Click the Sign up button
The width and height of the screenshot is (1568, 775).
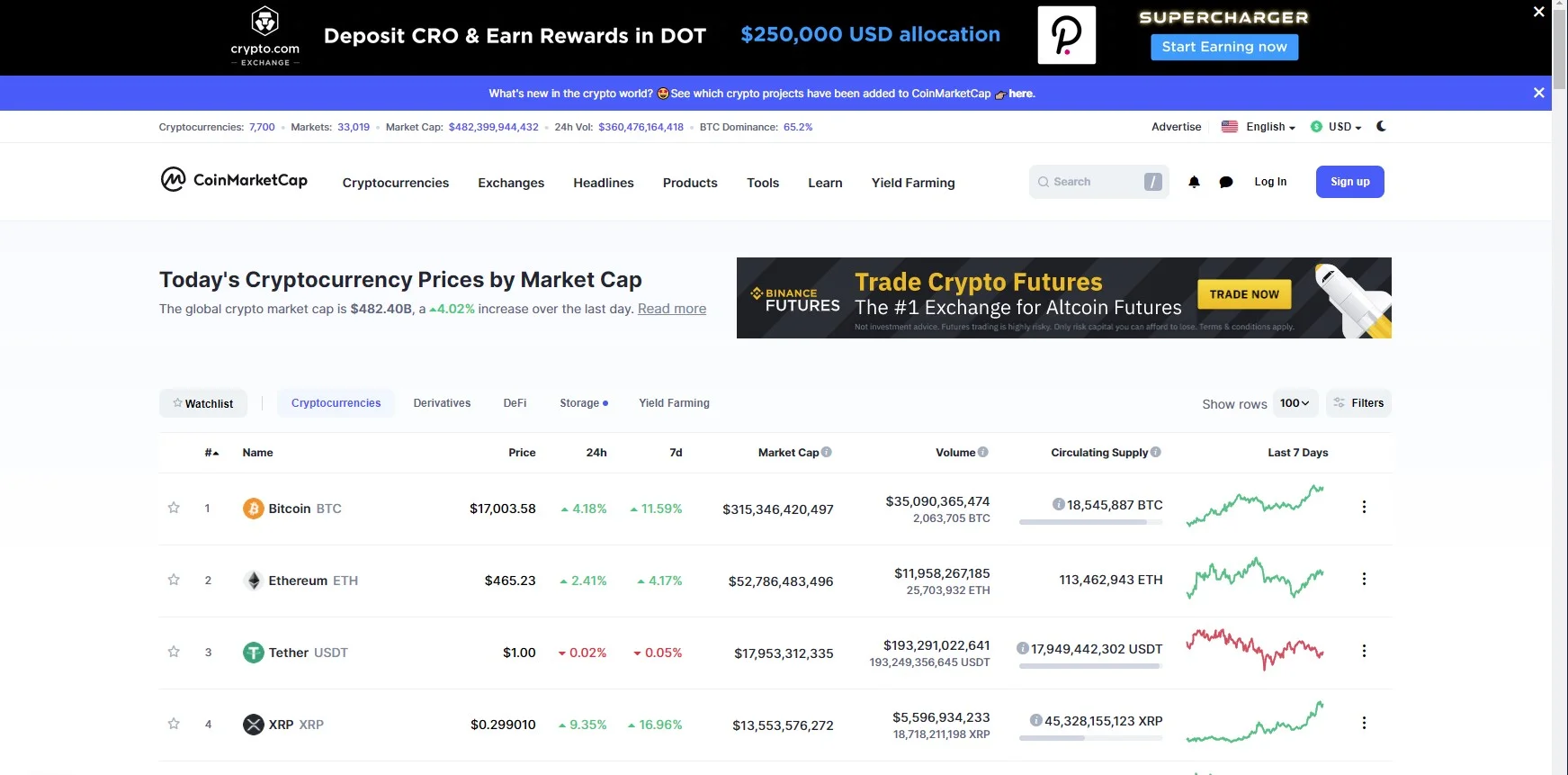[x=1349, y=182]
